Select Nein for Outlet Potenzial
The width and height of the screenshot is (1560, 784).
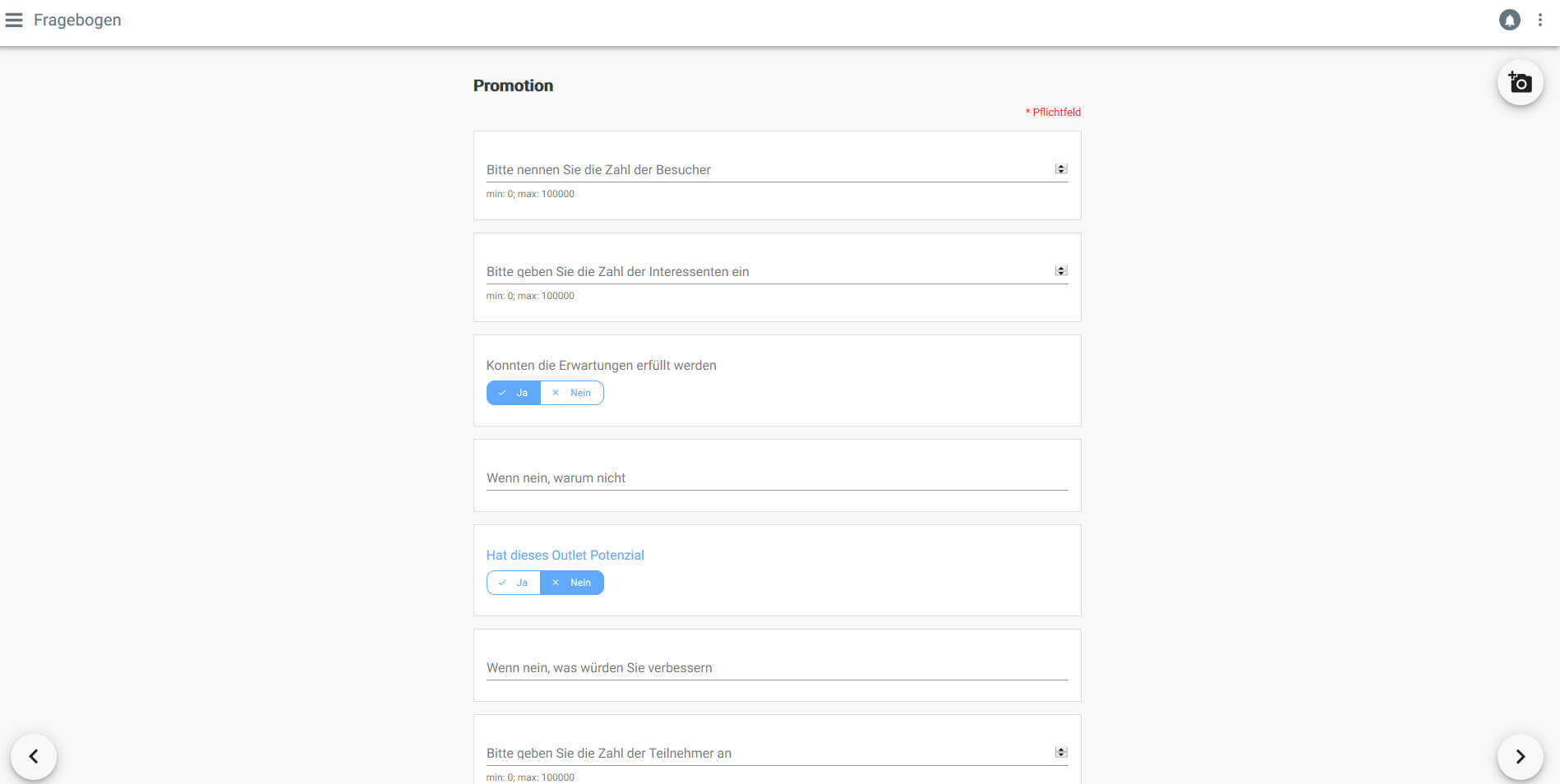pos(572,583)
